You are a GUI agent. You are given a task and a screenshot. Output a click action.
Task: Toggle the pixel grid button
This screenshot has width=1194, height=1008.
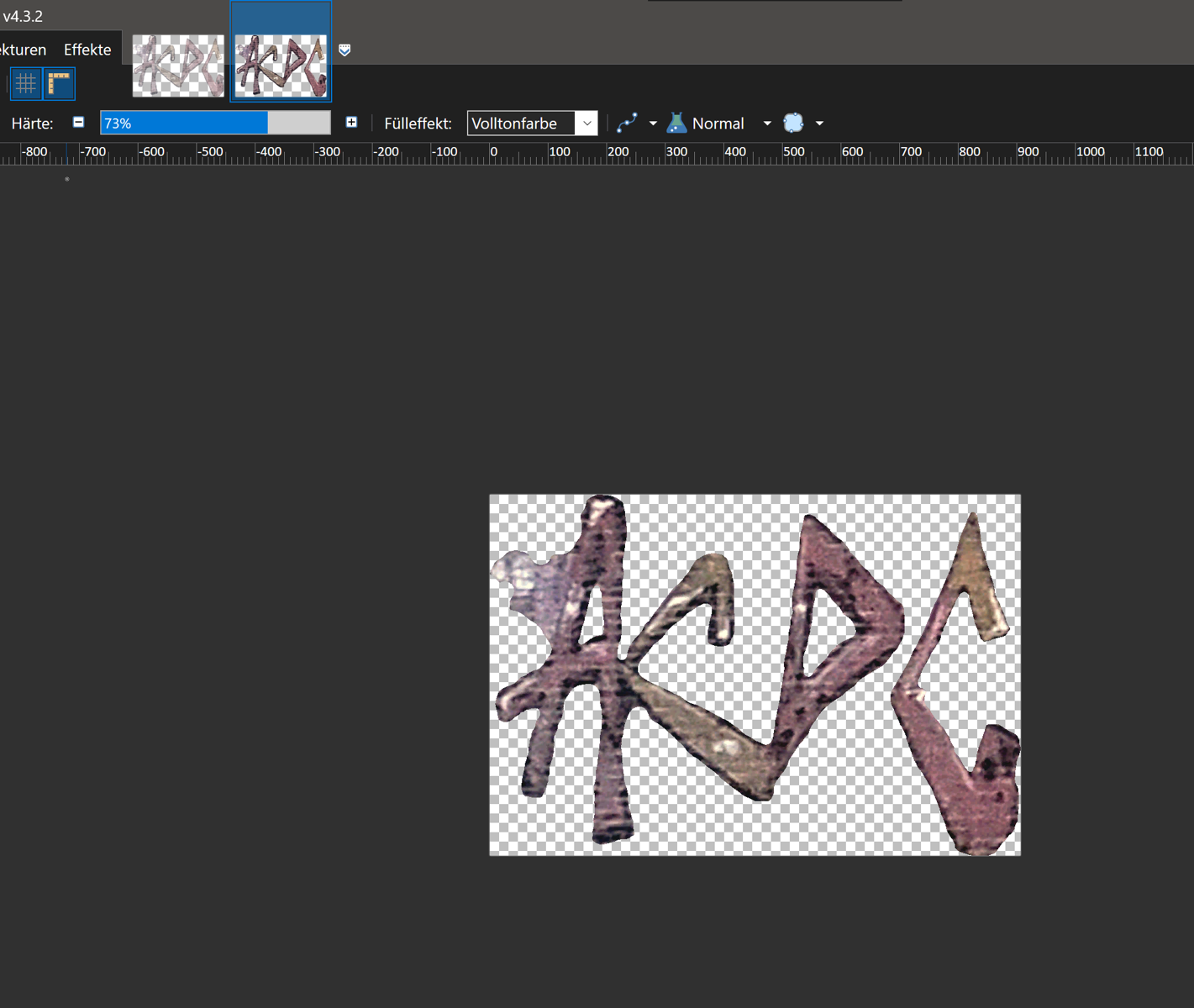(26, 84)
